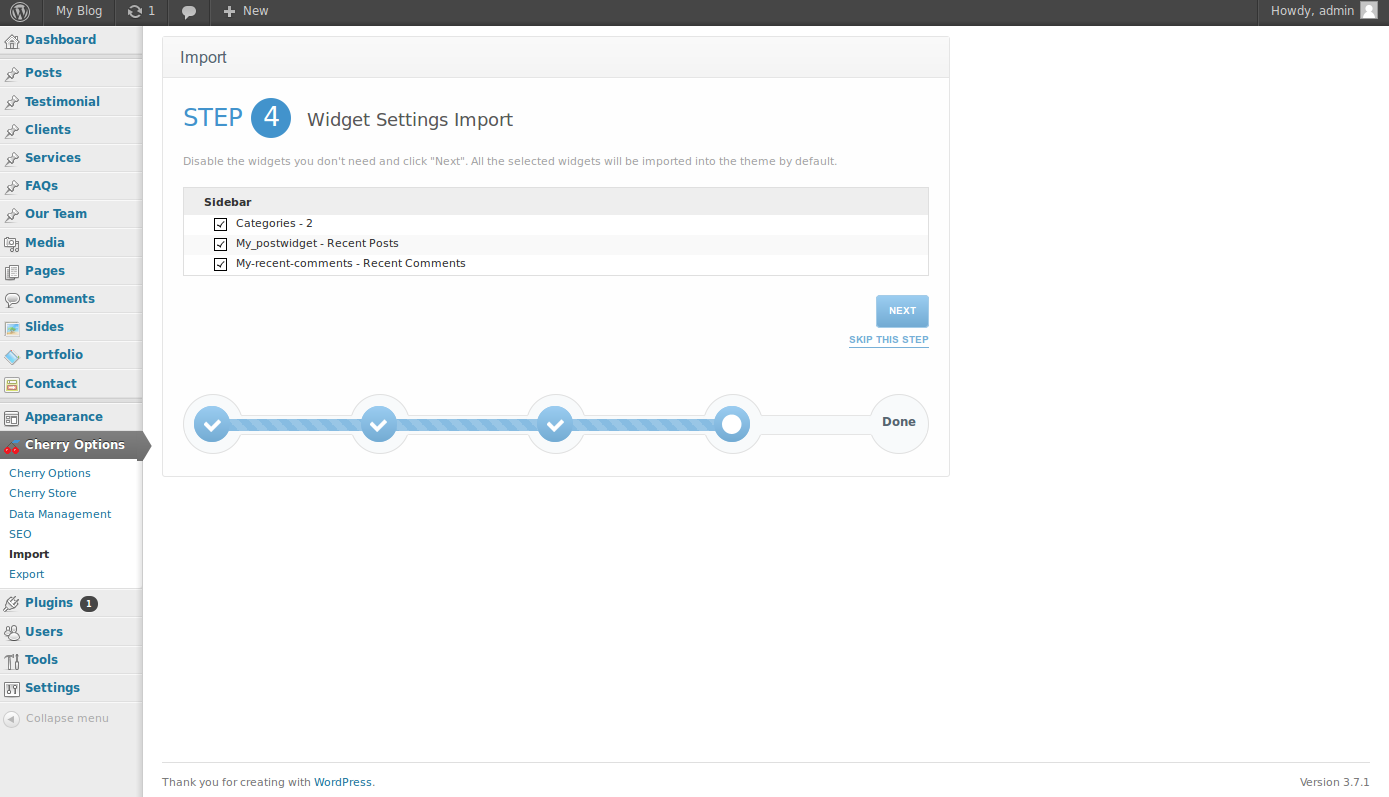Viewport: 1389px width, 797px height.
Task: Click the SKIP THIS STEP link
Action: point(889,340)
